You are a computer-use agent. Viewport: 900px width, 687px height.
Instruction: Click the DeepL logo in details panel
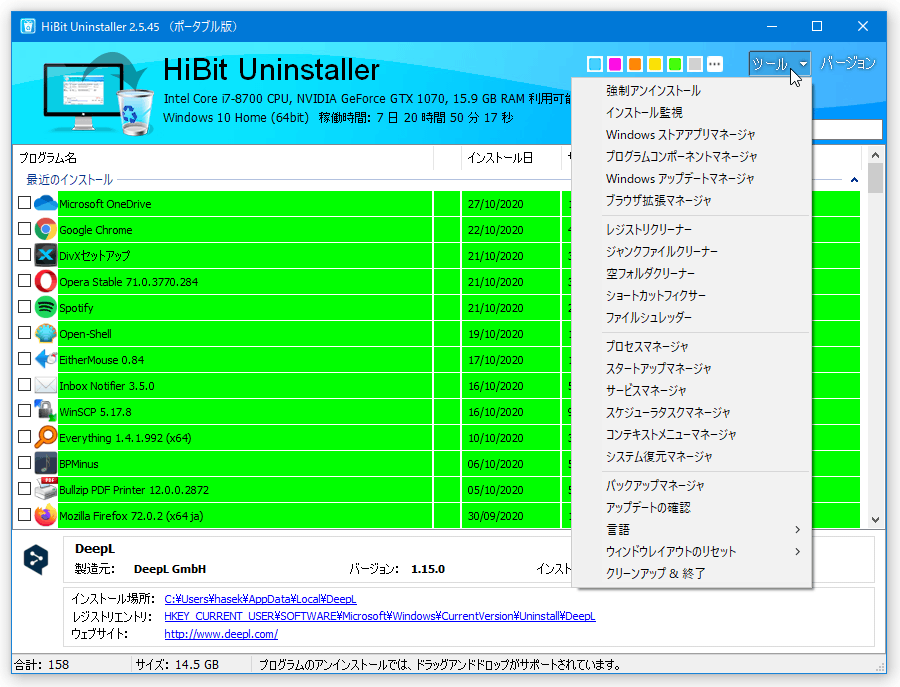pos(36,560)
